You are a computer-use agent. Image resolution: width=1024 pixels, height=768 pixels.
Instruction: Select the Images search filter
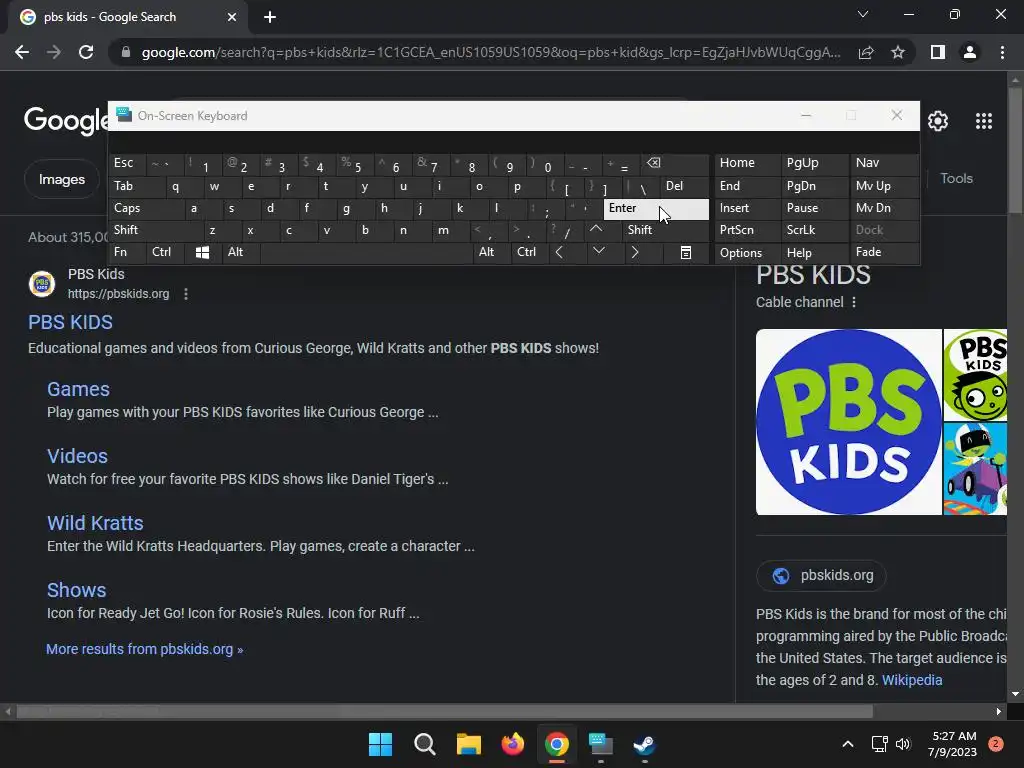[61, 179]
